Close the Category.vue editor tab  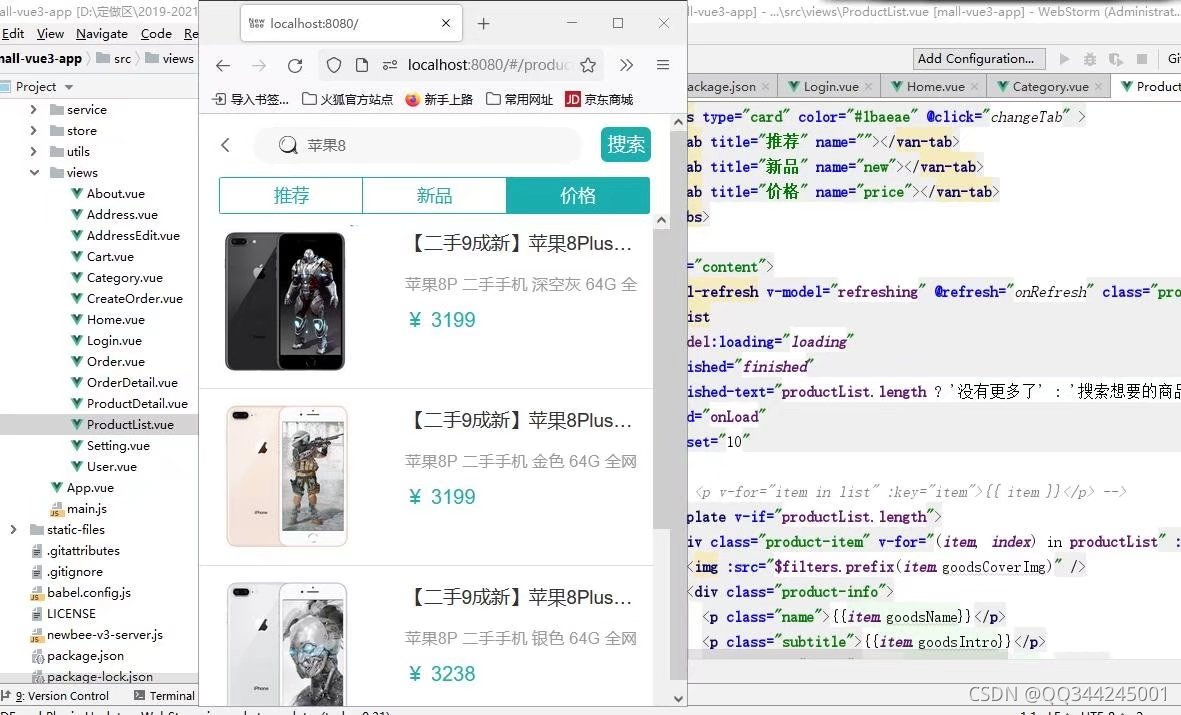click(1098, 87)
